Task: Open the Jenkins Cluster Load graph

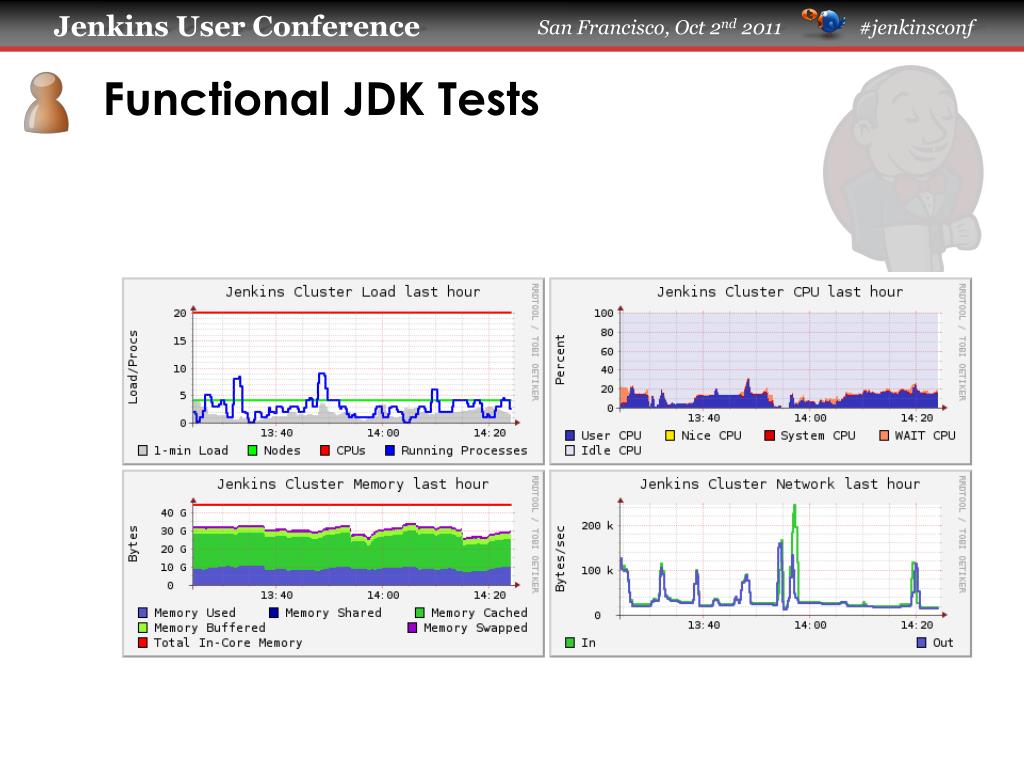Action: pos(333,371)
